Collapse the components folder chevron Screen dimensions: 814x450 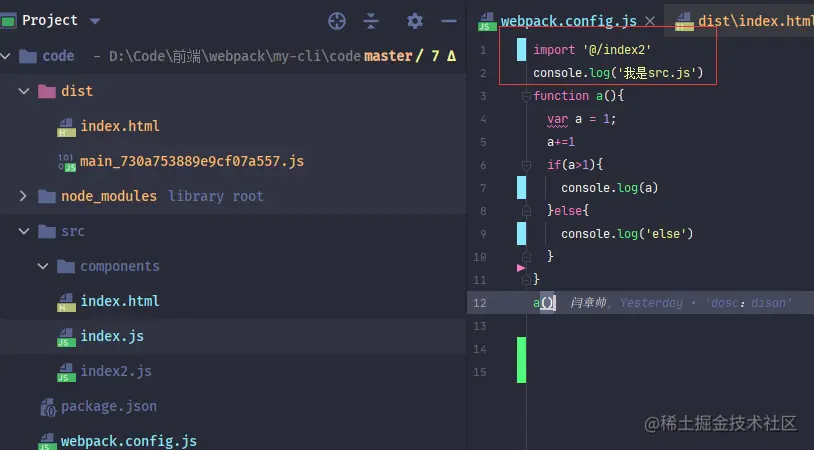tap(43, 266)
